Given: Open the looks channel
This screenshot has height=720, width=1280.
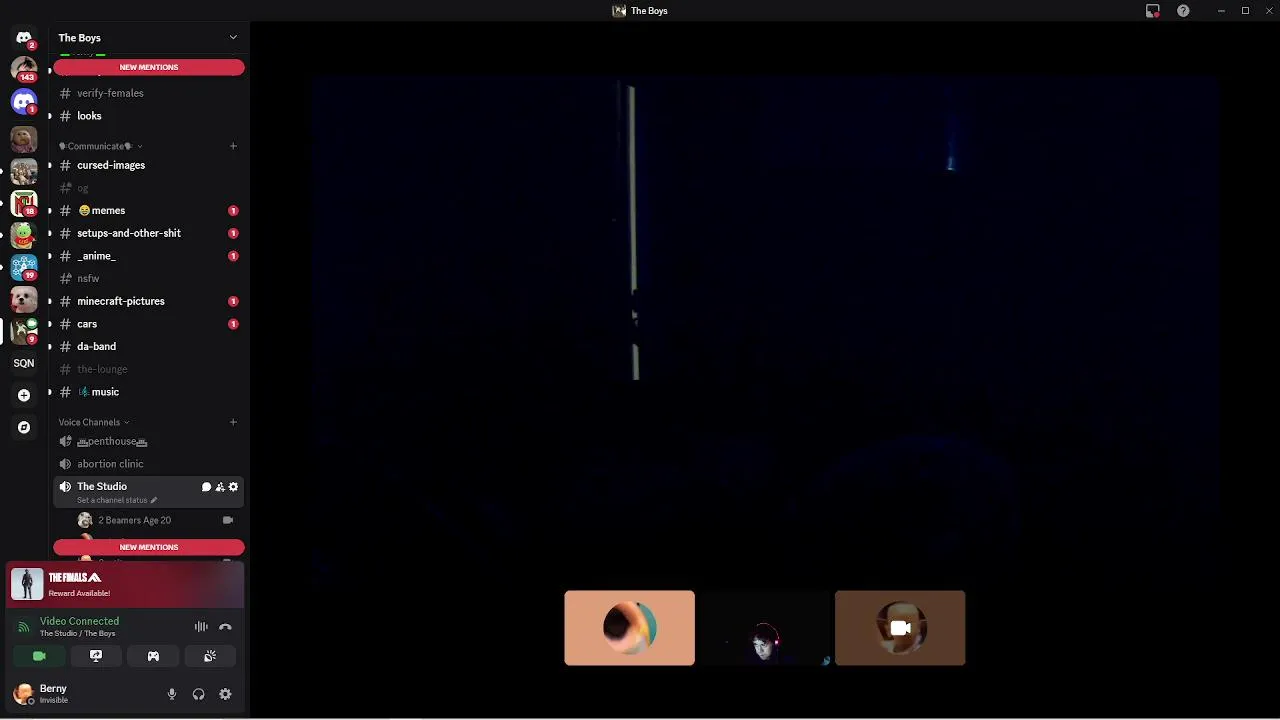Looking at the screenshot, I should (x=149, y=116).
